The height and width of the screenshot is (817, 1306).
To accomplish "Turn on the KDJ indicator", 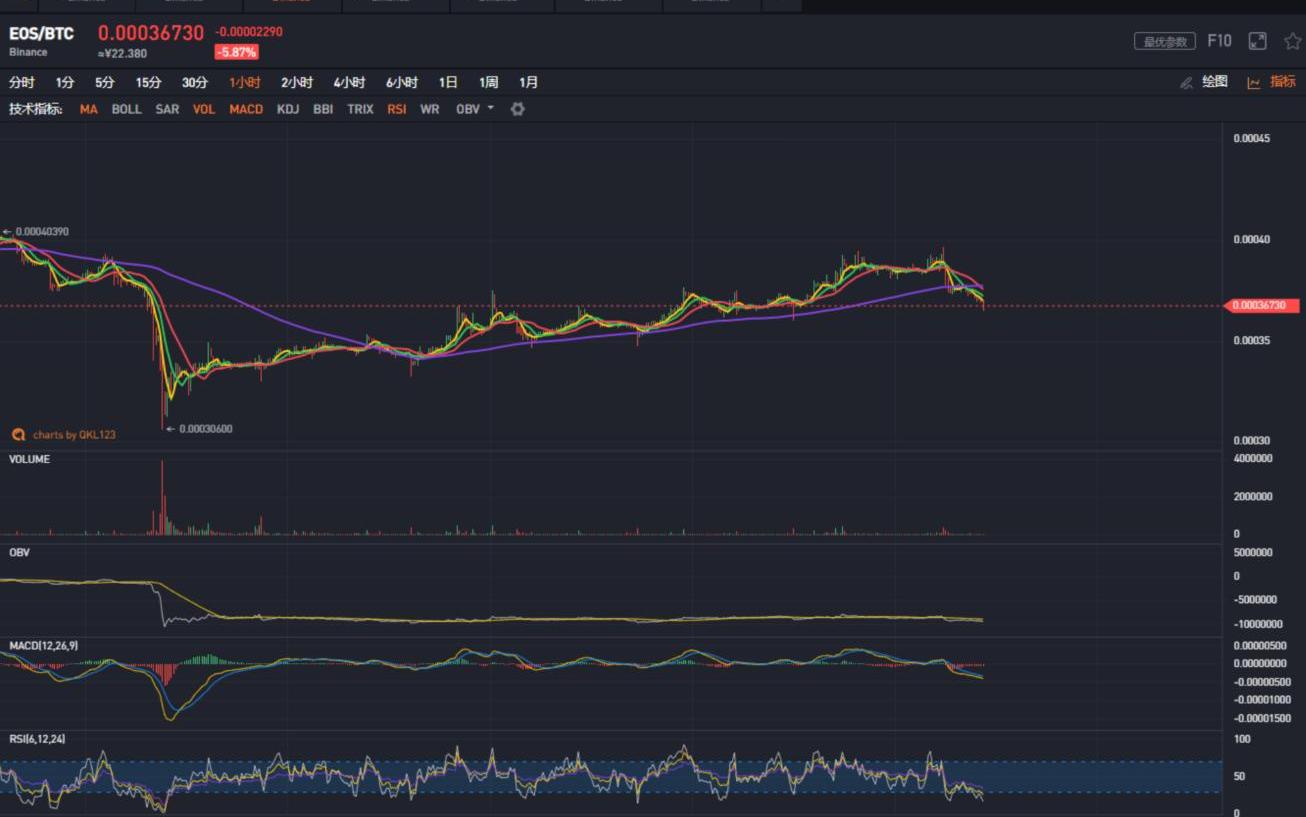I will coord(288,109).
